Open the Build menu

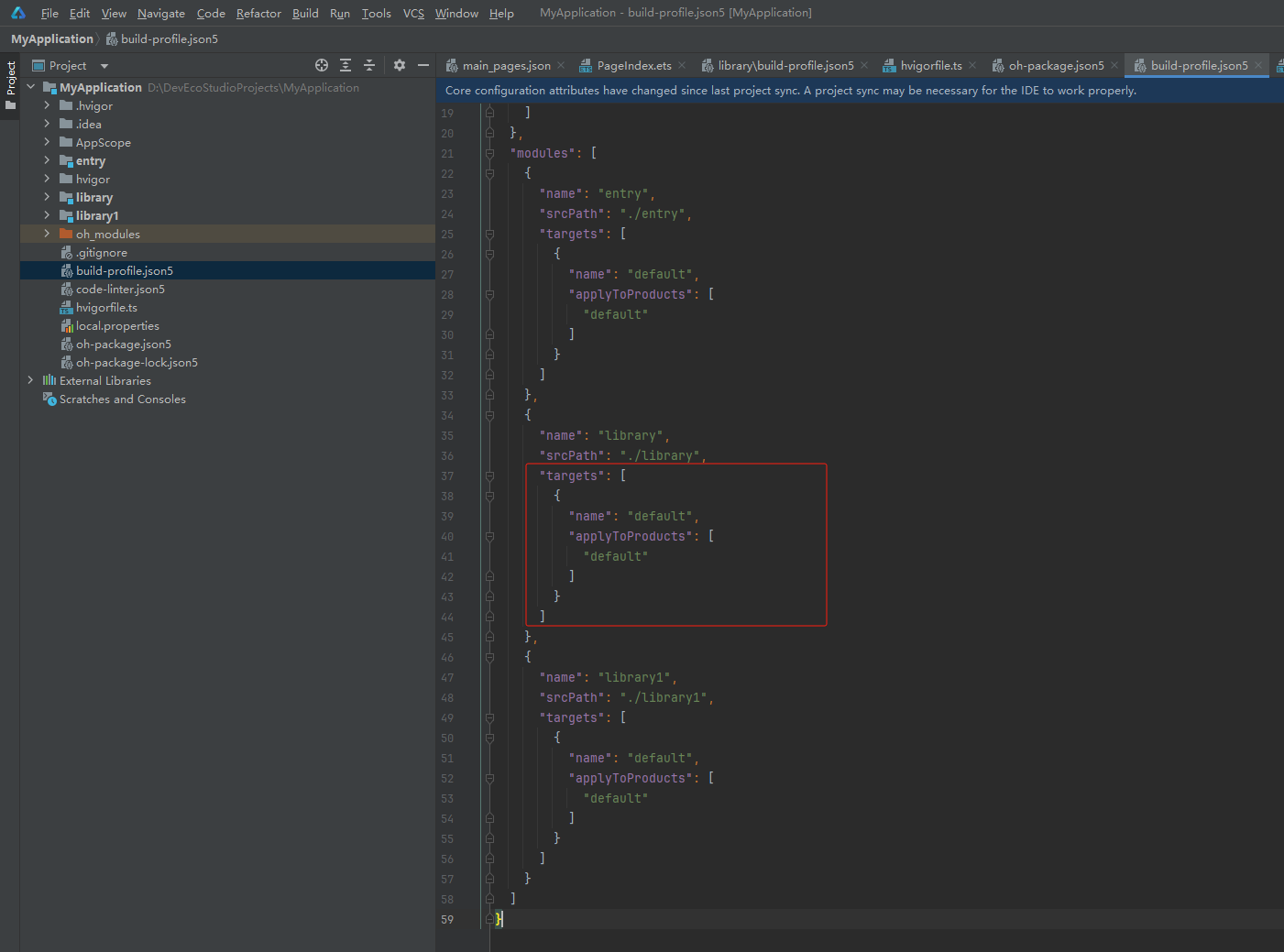tap(305, 13)
